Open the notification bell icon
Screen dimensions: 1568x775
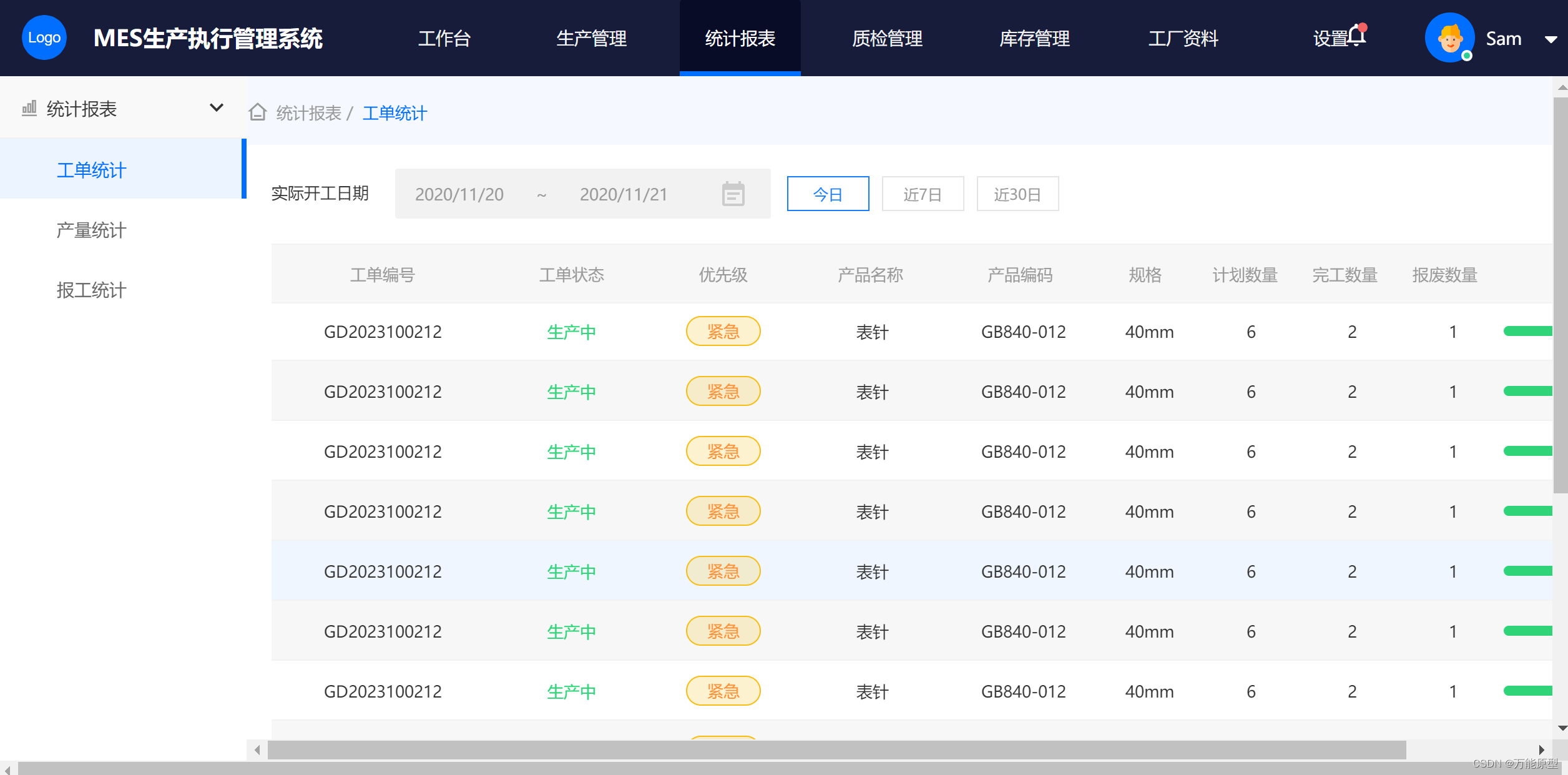click(1357, 36)
